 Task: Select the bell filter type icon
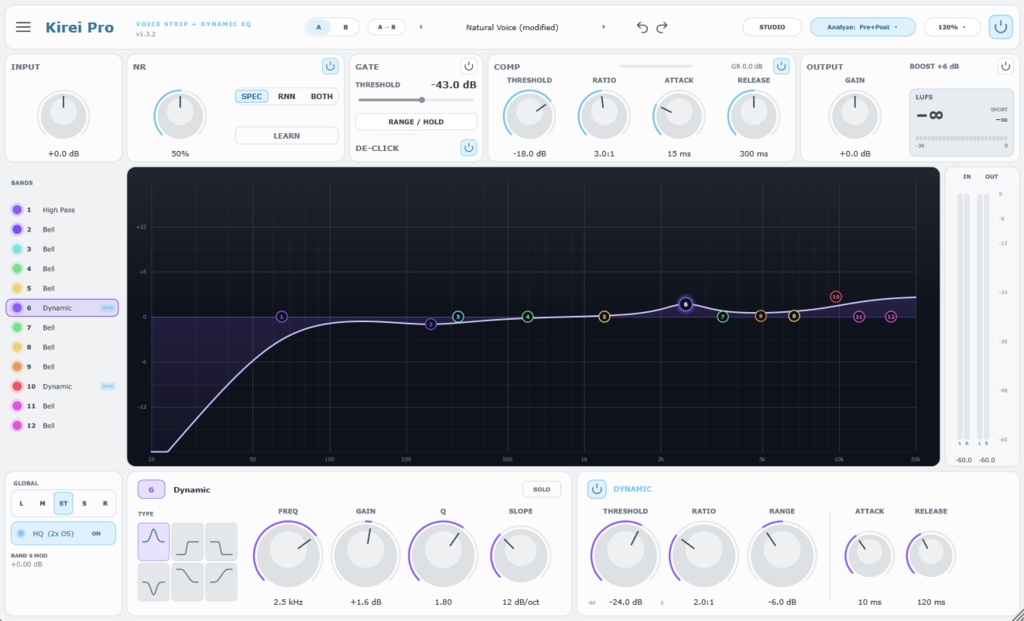pyautogui.click(x=153, y=541)
